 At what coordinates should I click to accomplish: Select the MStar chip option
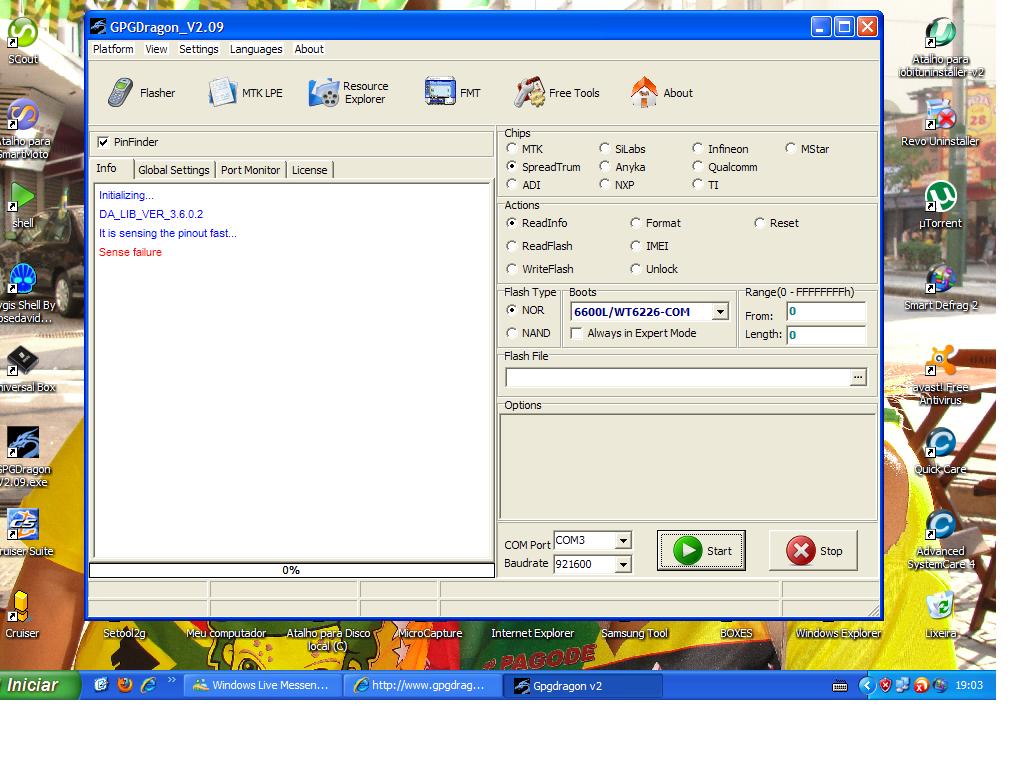(x=790, y=148)
